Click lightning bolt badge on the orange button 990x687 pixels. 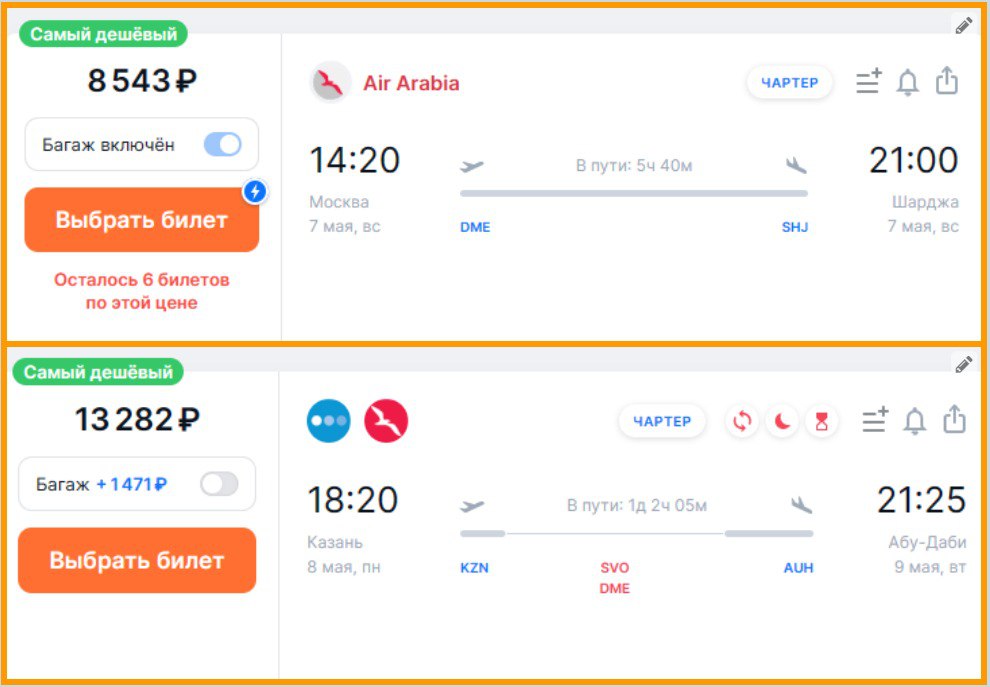click(255, 191)
